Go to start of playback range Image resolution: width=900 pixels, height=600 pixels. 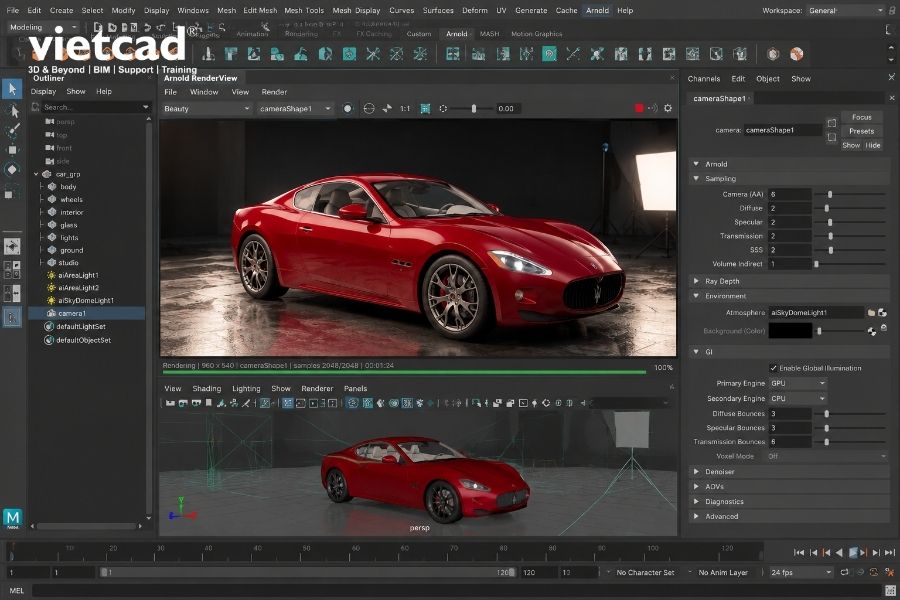point(798,552)
